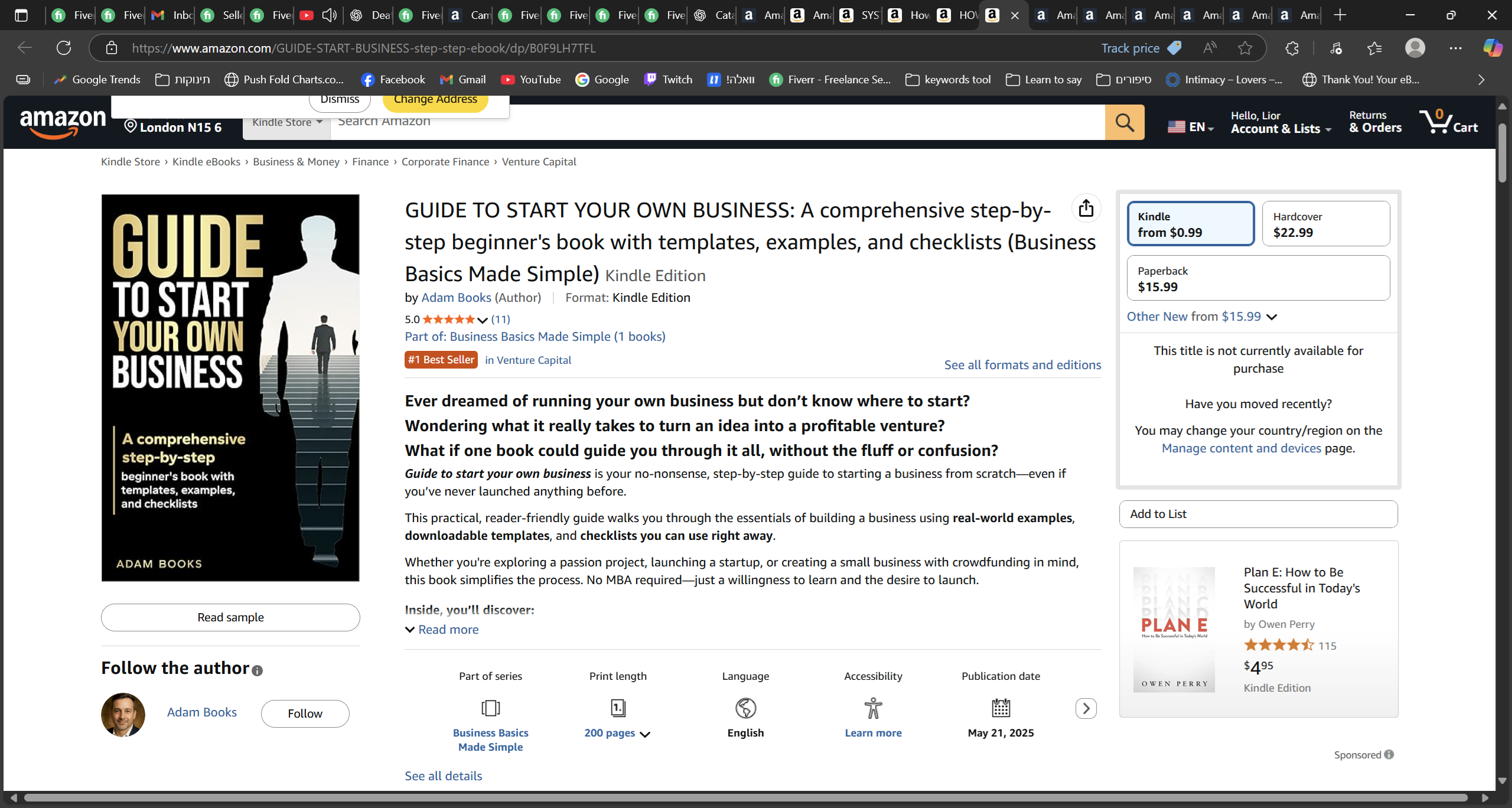Click the site info lock icon
The width and height of the screenshot is (1512, 808).
tap(111, 48)
